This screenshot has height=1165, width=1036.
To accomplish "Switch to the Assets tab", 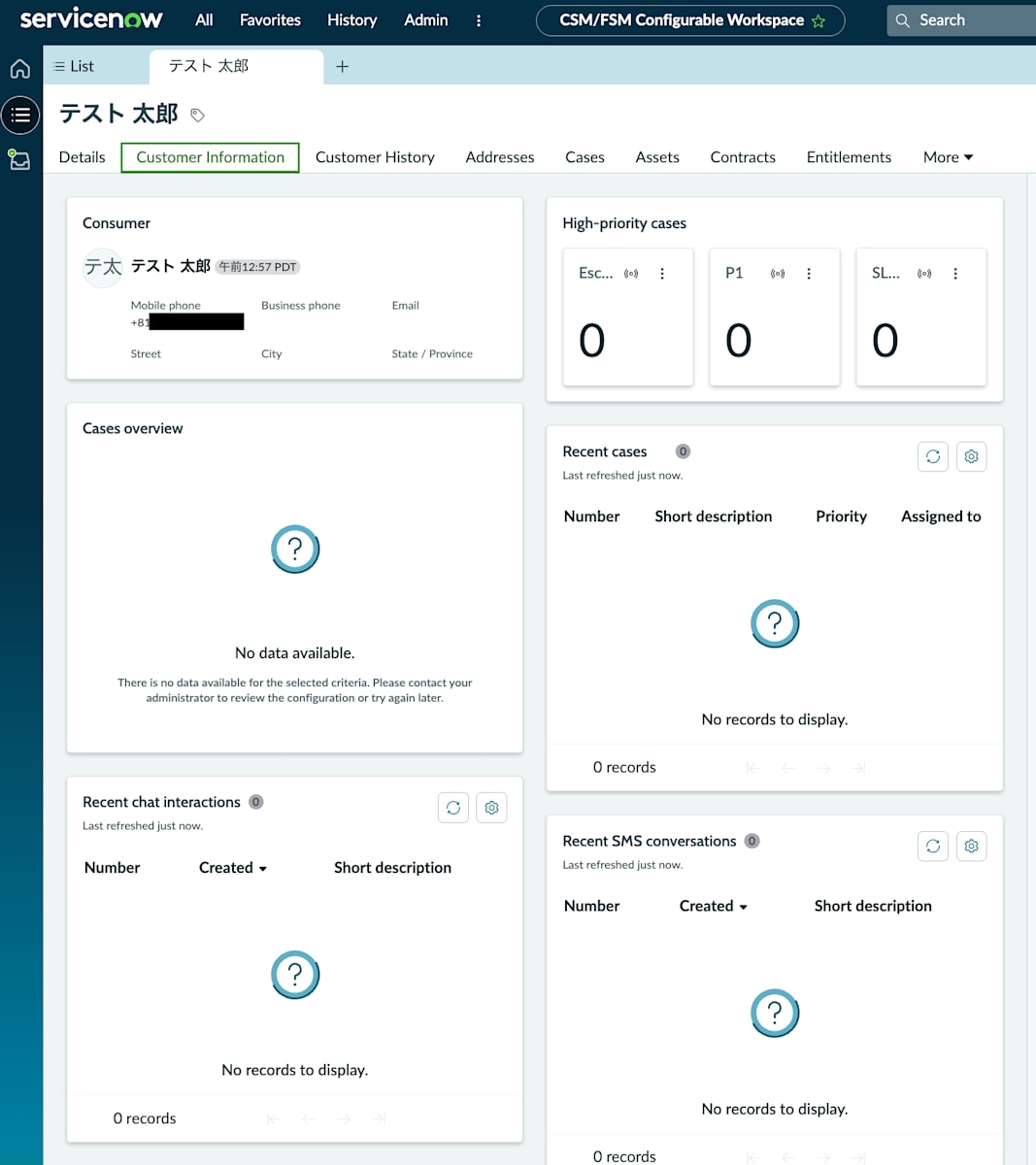I will 657,157.
